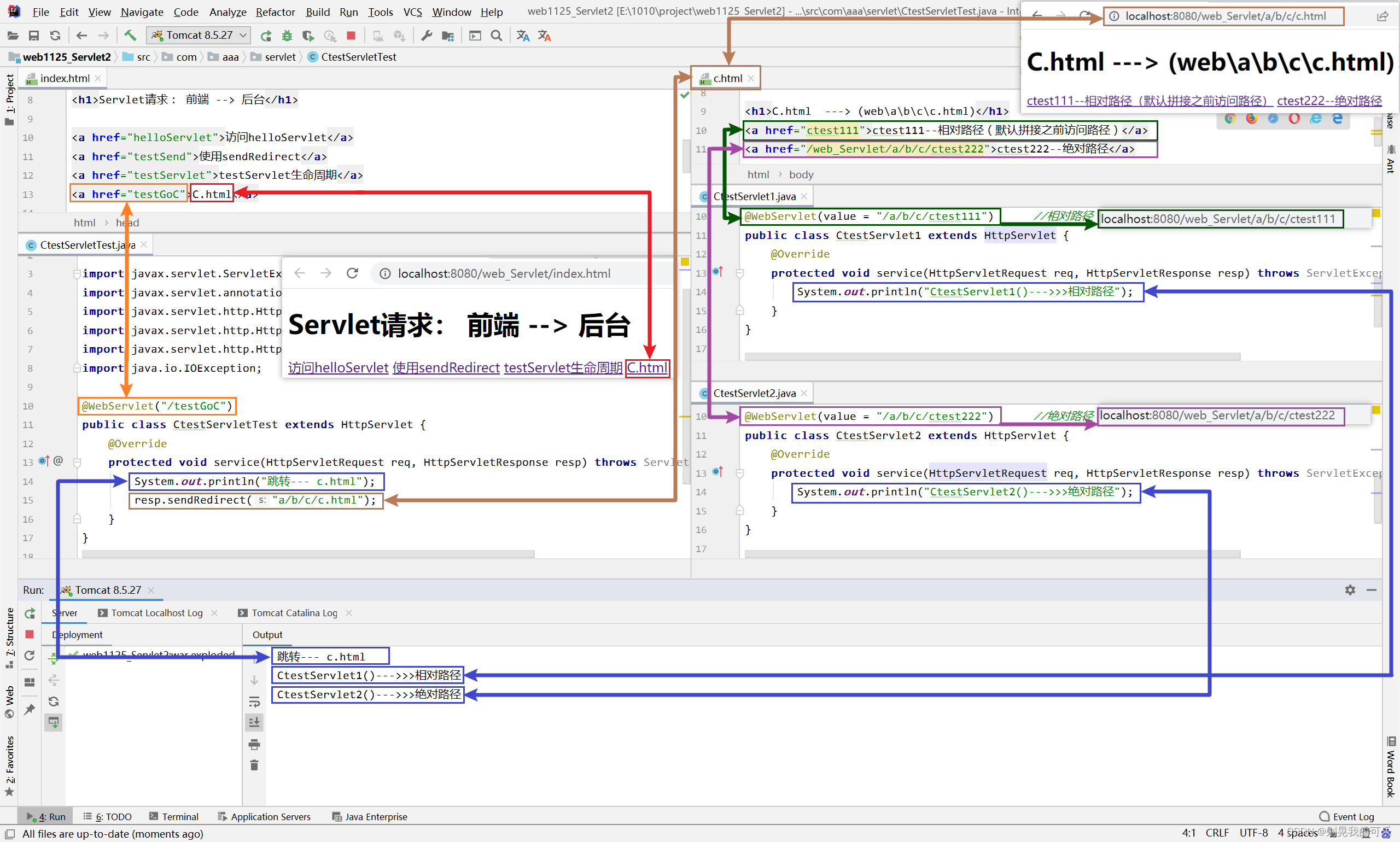Click the refresh deployment status icon
The height and width of the screenshot is (842, 1400).
tap(54, 701)
